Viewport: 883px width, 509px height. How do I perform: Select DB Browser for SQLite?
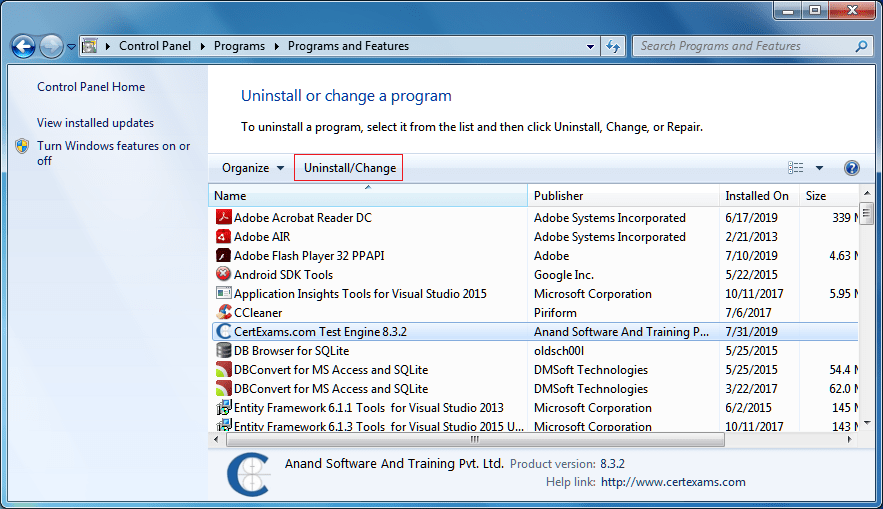tap(291, 351)
